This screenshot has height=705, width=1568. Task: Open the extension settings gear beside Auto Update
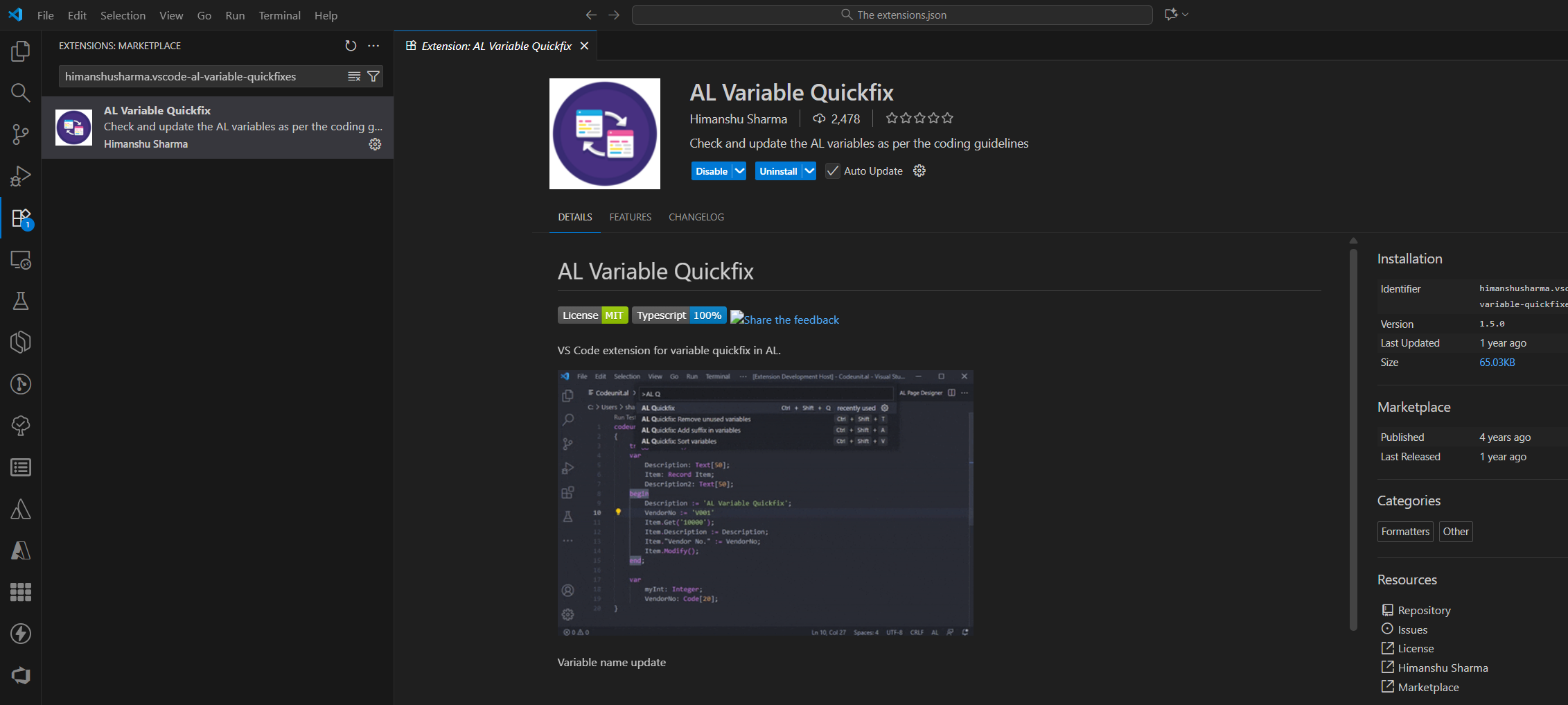click(919, 171)
